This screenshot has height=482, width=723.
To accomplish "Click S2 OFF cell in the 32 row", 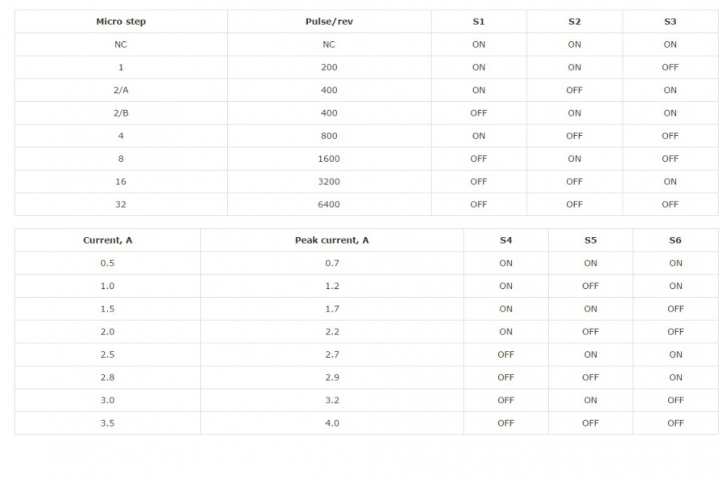I will (x=575, y=204).
